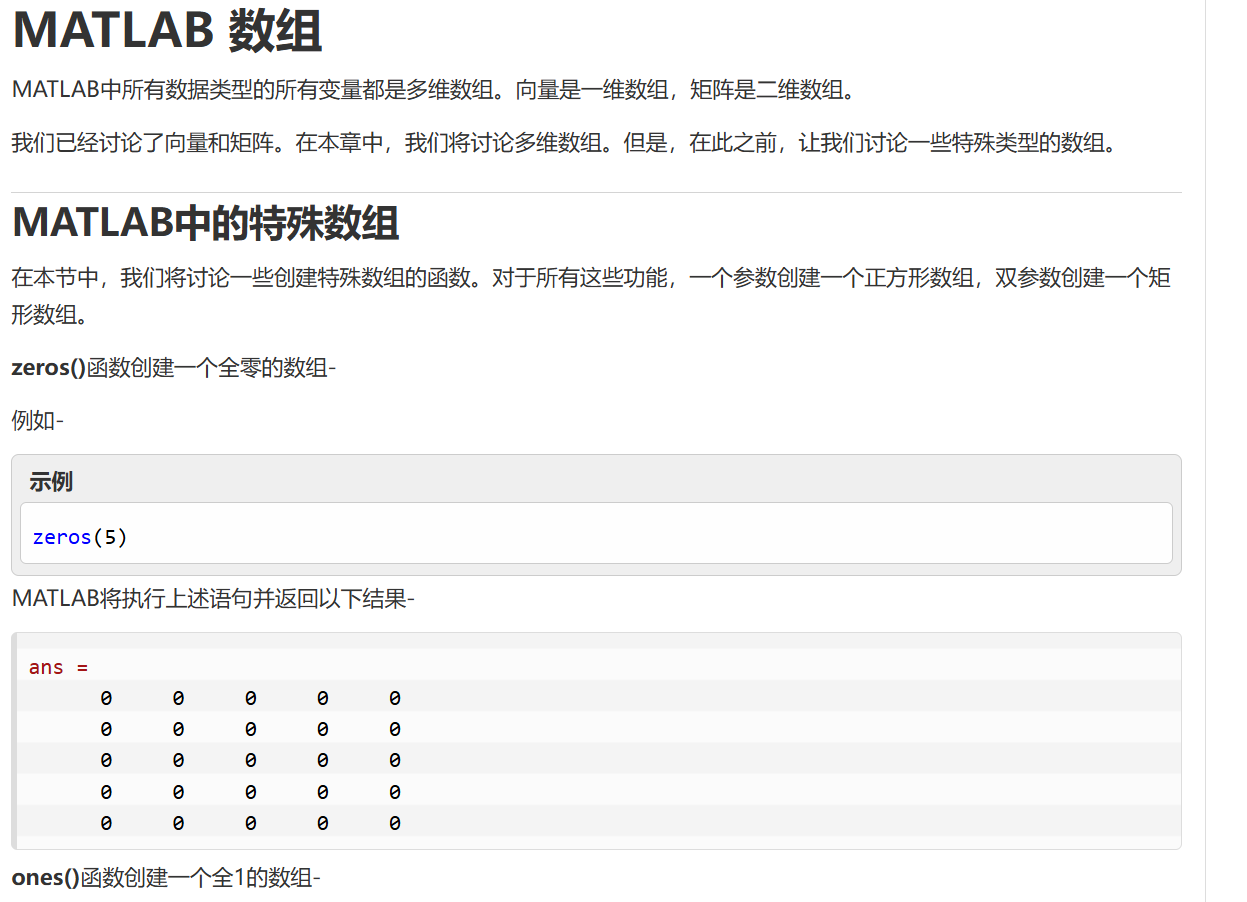Image resolution: width=1247 pixels, height=902 pixels.
Task: Click the 'MATLAB 数组' page title
Action: pos(167,30)
